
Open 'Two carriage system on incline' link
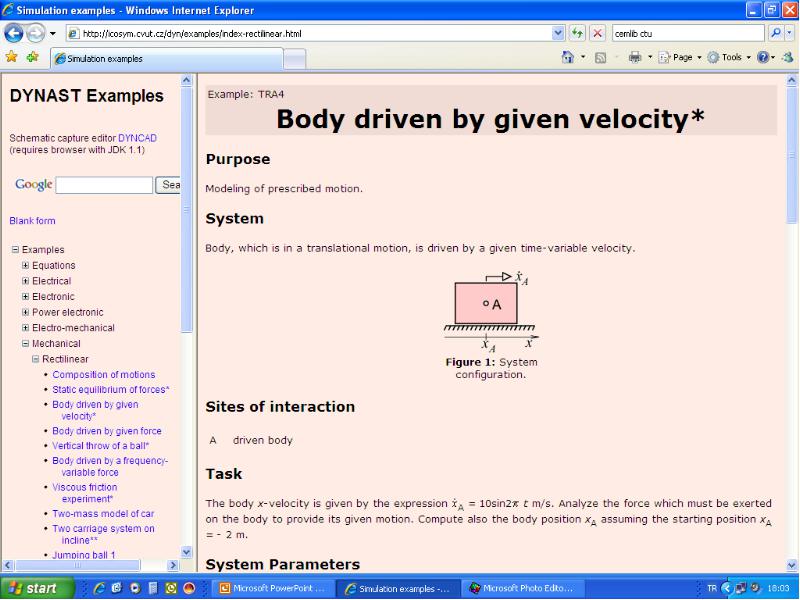coord(103,534)
